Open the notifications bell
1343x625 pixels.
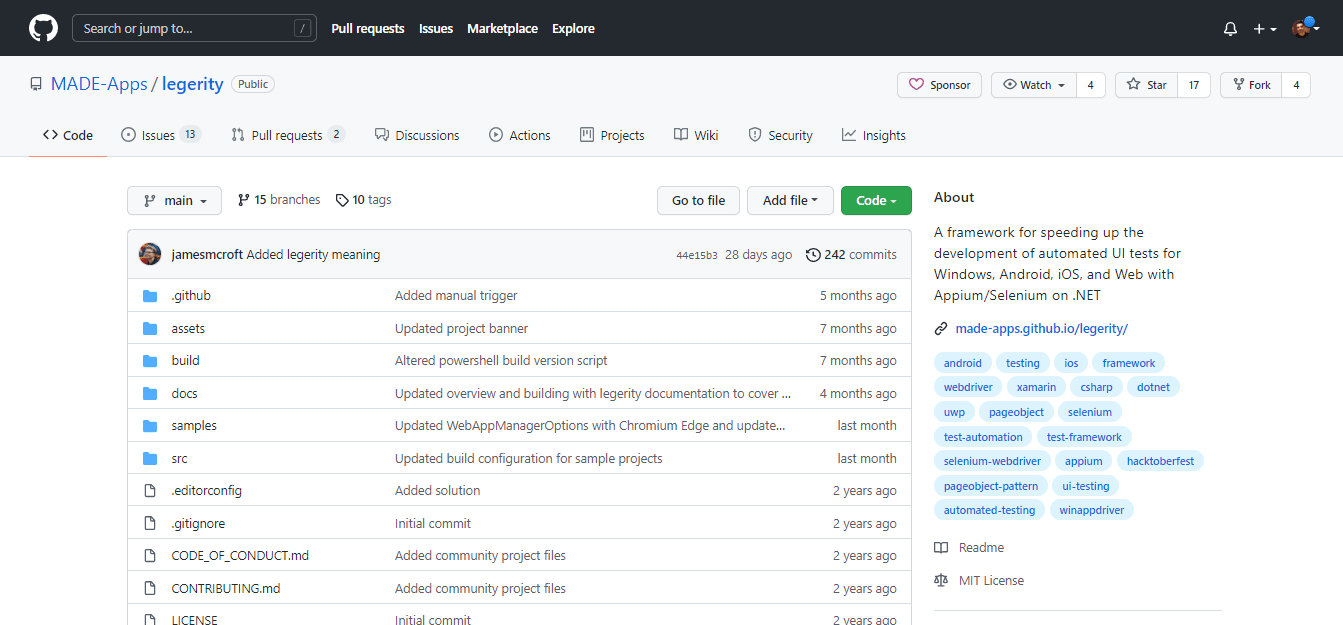[x=1230, y=29]
